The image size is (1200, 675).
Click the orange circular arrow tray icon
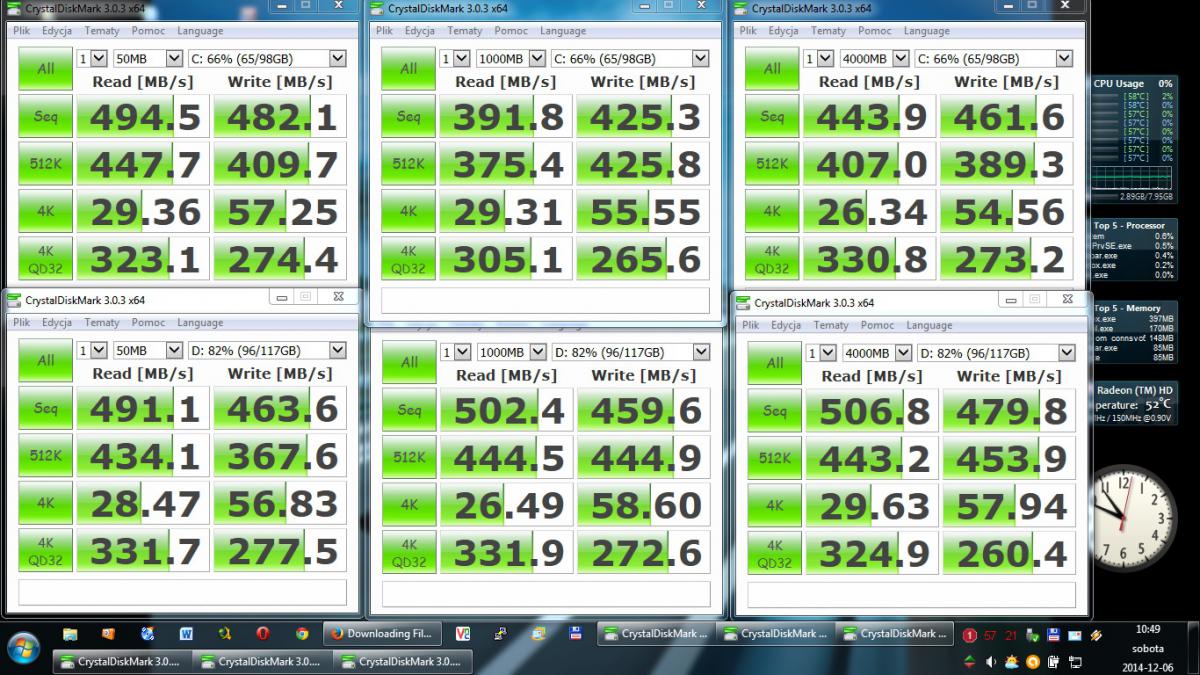(x=1033, y=661)
